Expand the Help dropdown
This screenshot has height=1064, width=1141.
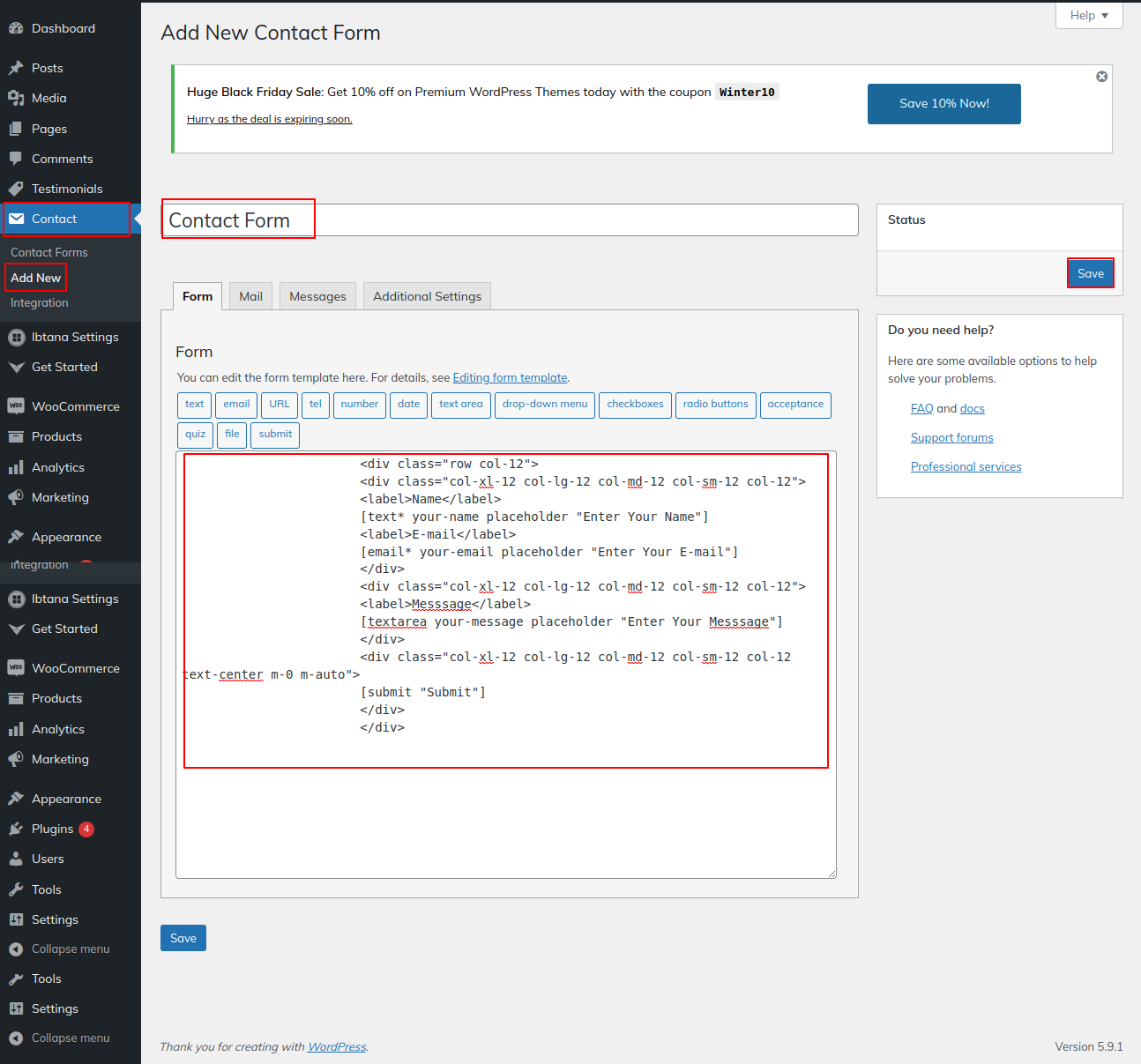click(1088, 16)
